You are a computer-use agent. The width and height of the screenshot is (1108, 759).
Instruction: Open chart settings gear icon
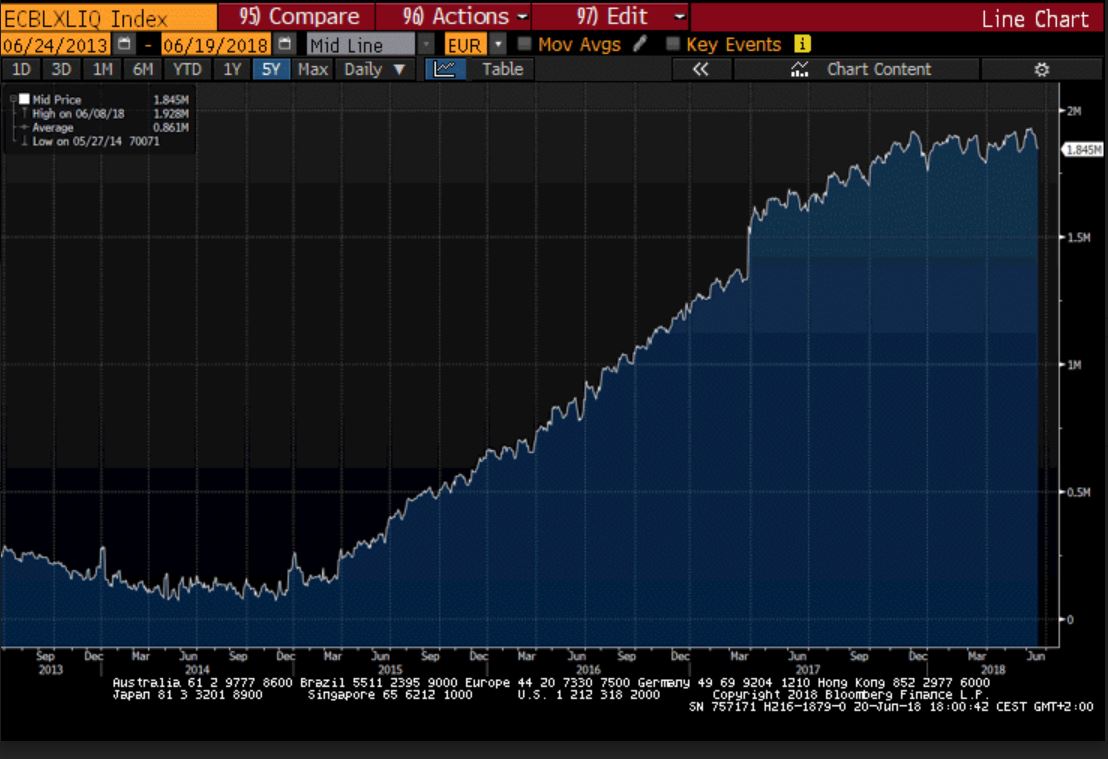click(1041, 69)
